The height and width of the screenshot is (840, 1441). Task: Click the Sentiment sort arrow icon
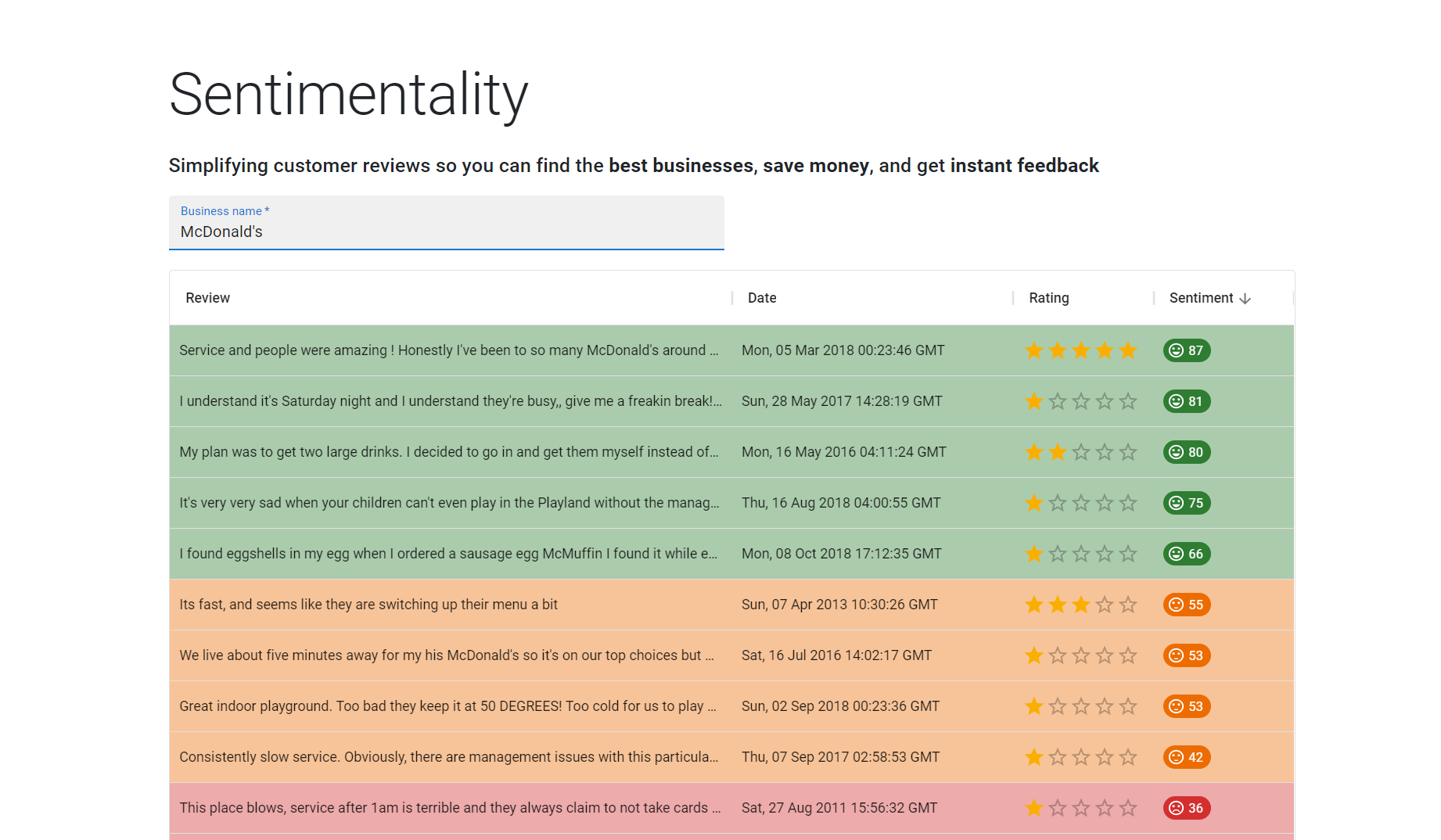[1245, 299]
